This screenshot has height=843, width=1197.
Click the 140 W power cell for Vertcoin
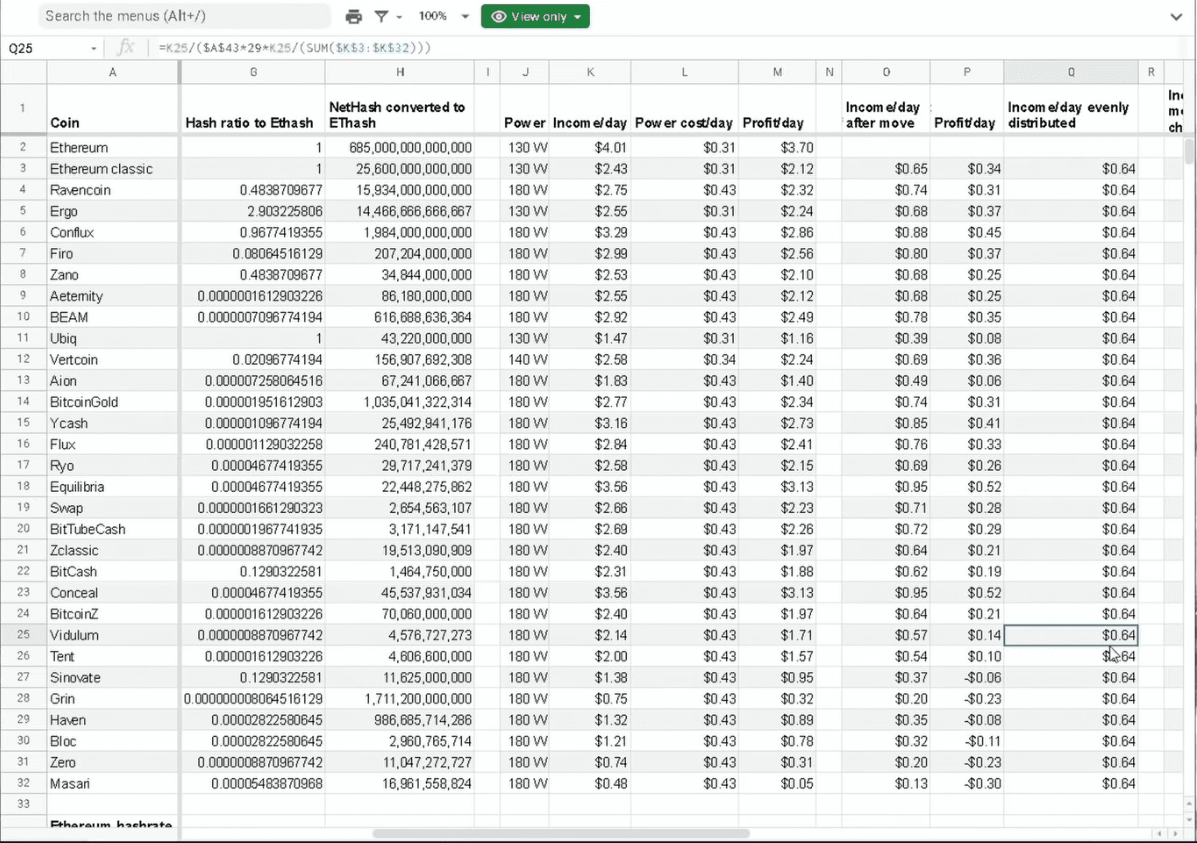point(525,360)
